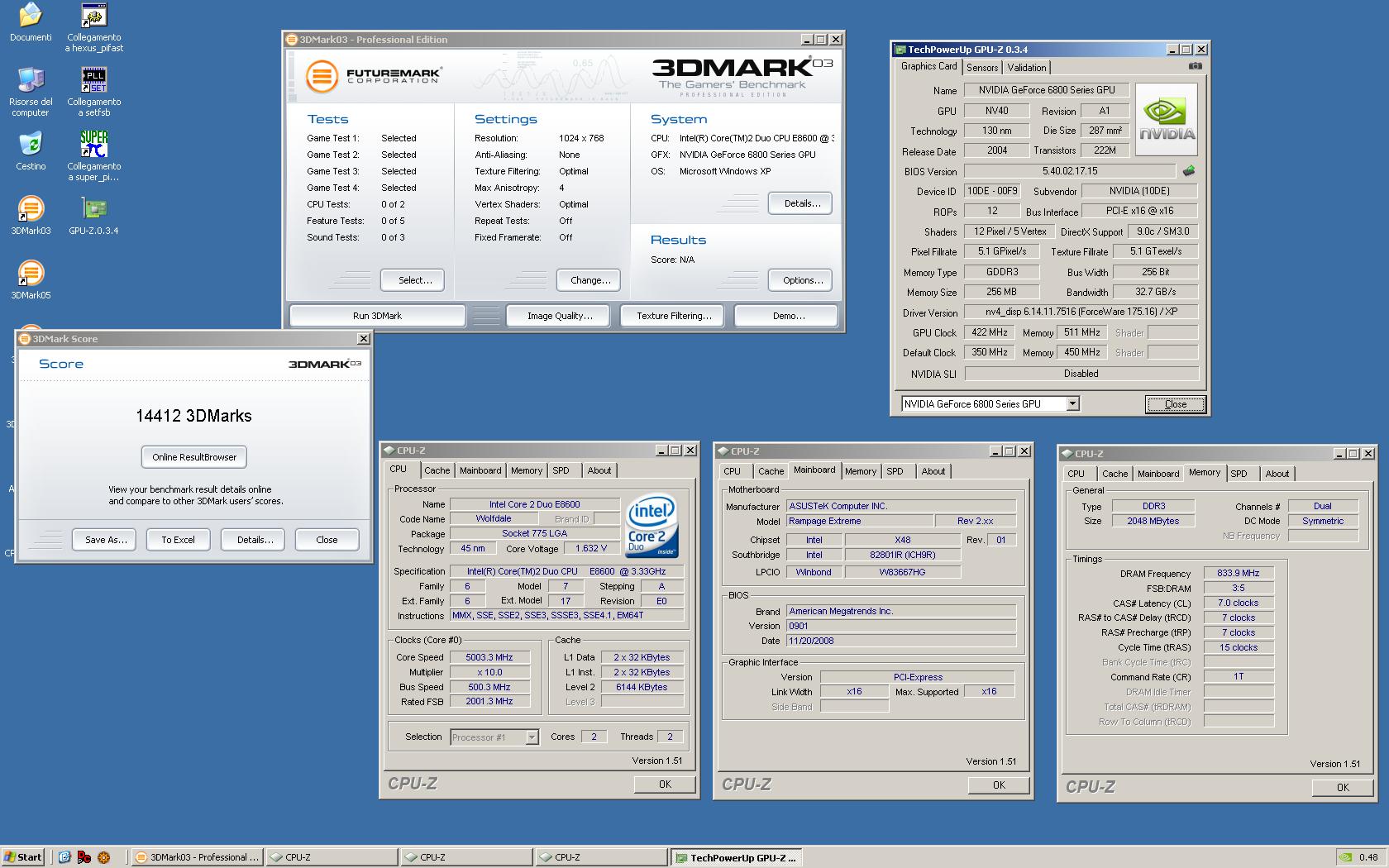
Task: Click the BIOS date 11/20/2008 field
Action: [x=901, y=641]
